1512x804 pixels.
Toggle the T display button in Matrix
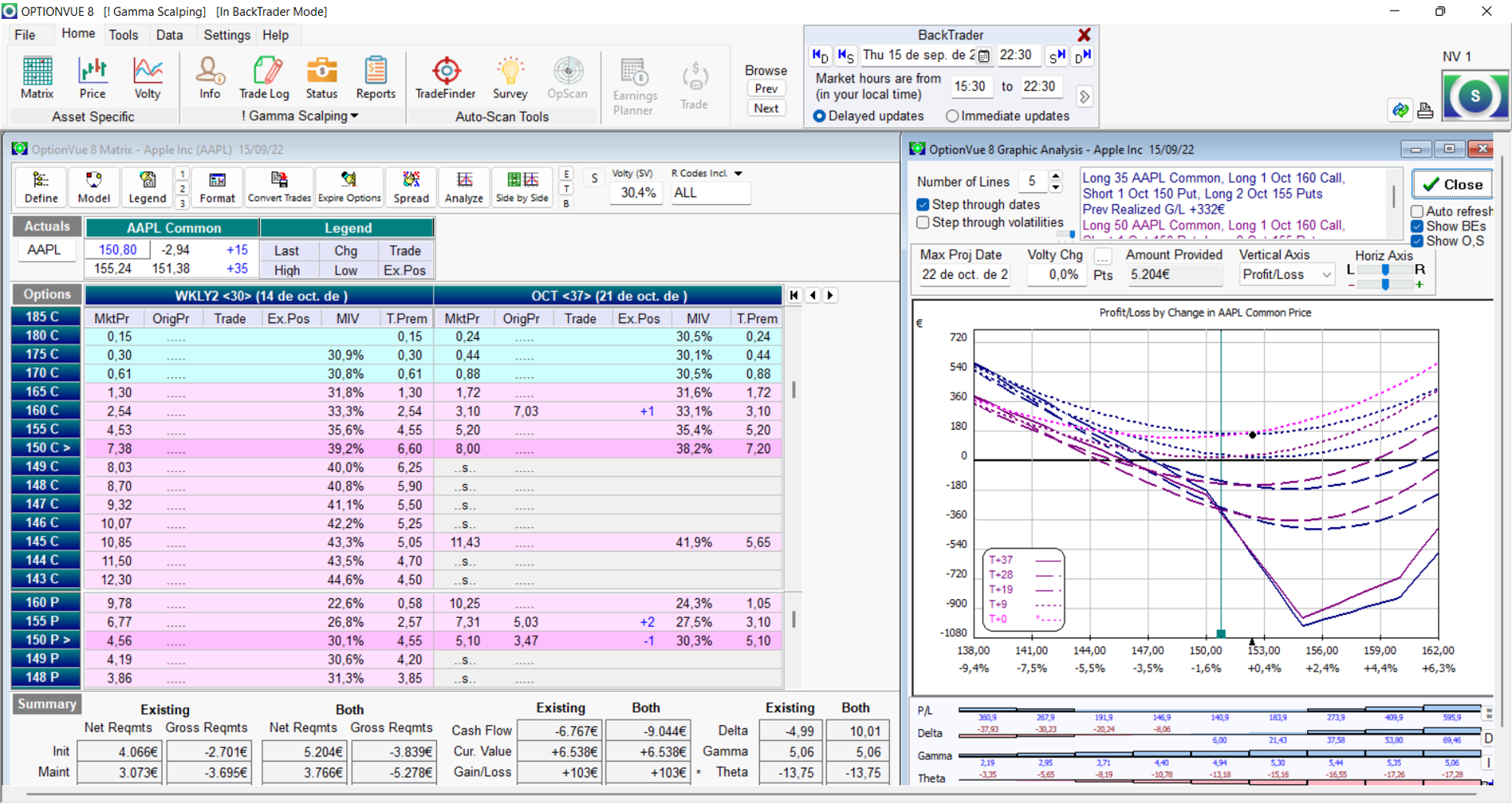coord(566,188)
